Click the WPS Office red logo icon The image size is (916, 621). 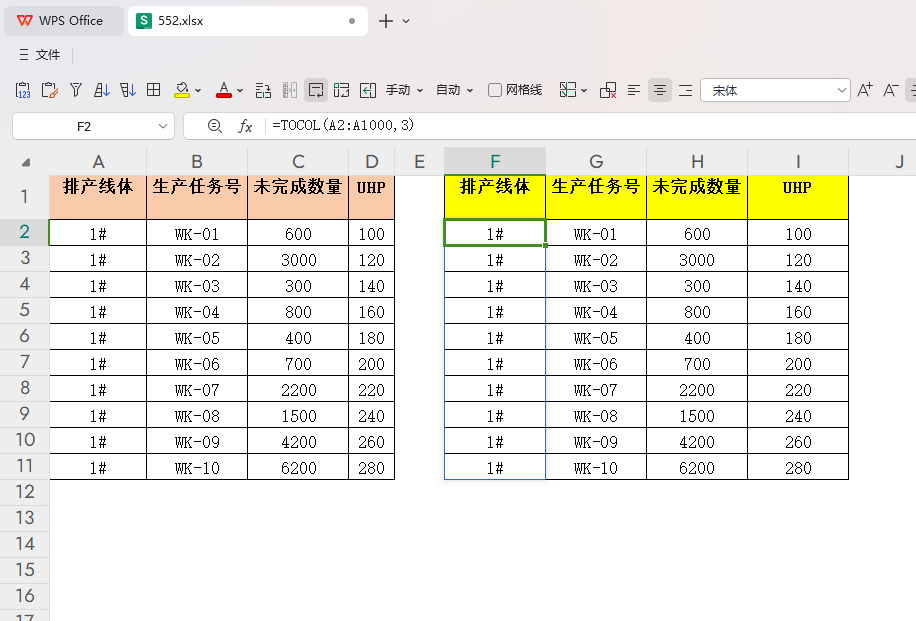[x=25, y=20]
